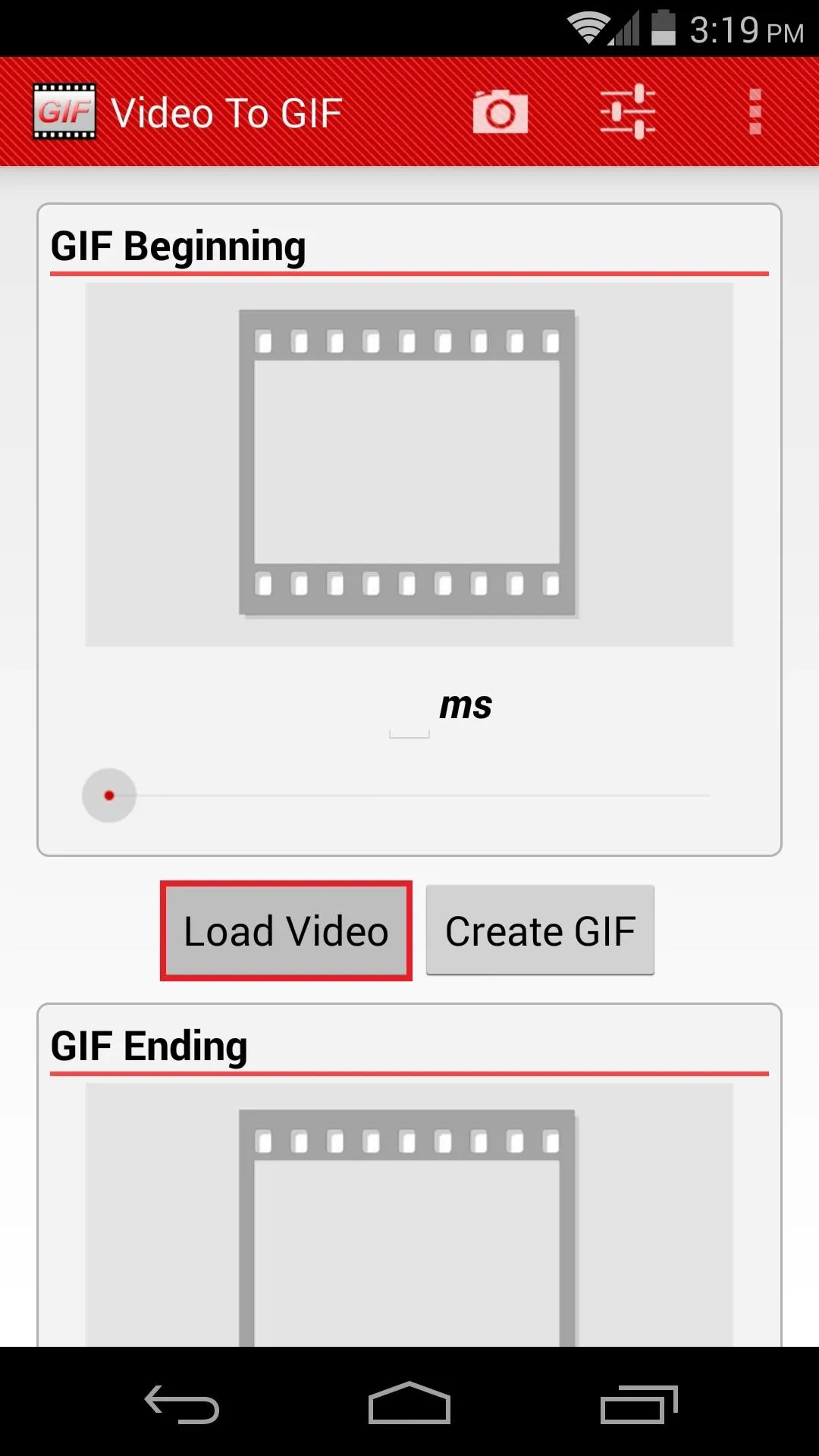Click the Create GIF button
Image resolution: width=819 pixels, height=1456 pixels.
540,930
